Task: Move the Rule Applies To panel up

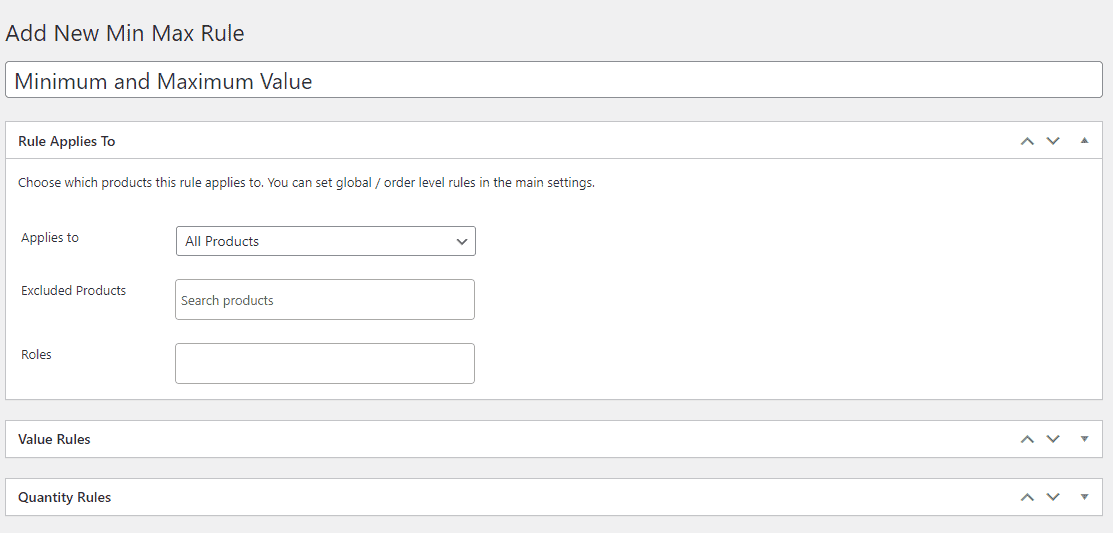Action: (x=1026, y=141)
